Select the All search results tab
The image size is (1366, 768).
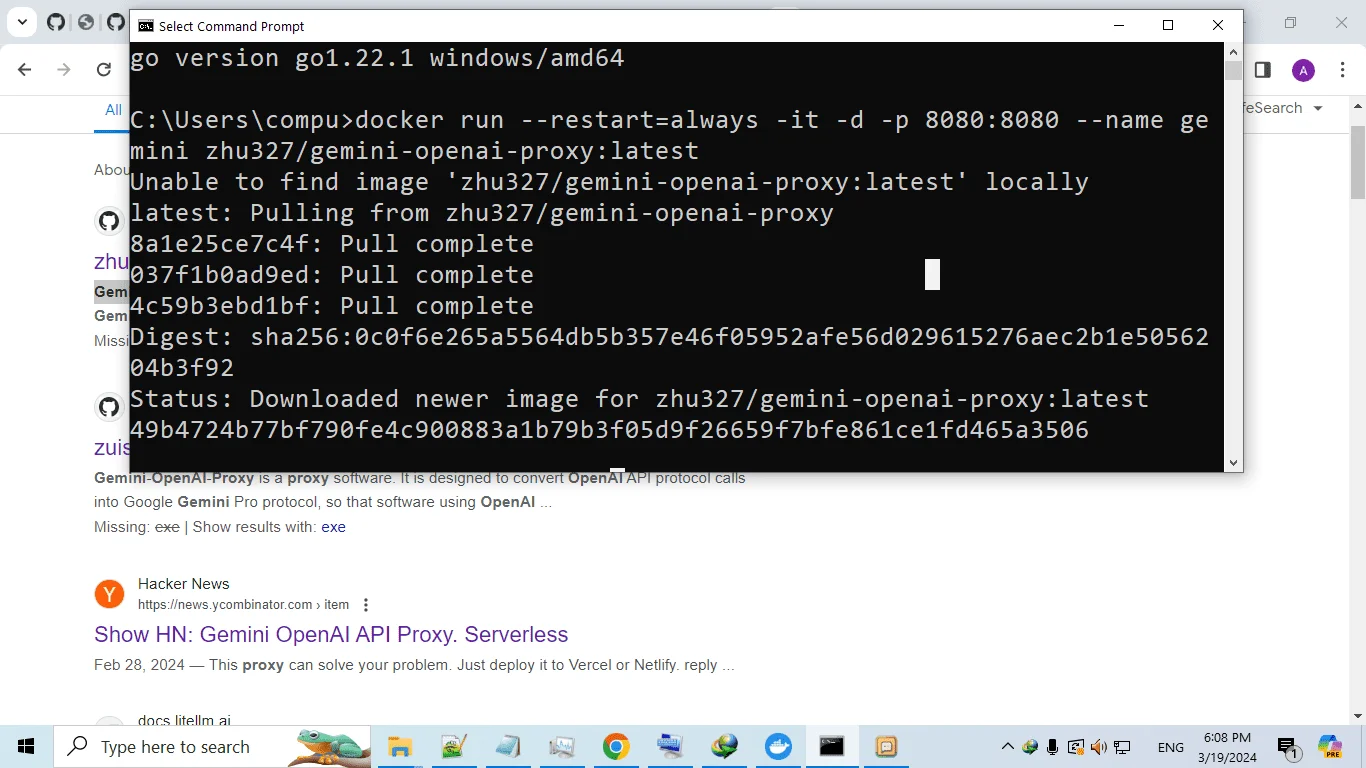113,110
